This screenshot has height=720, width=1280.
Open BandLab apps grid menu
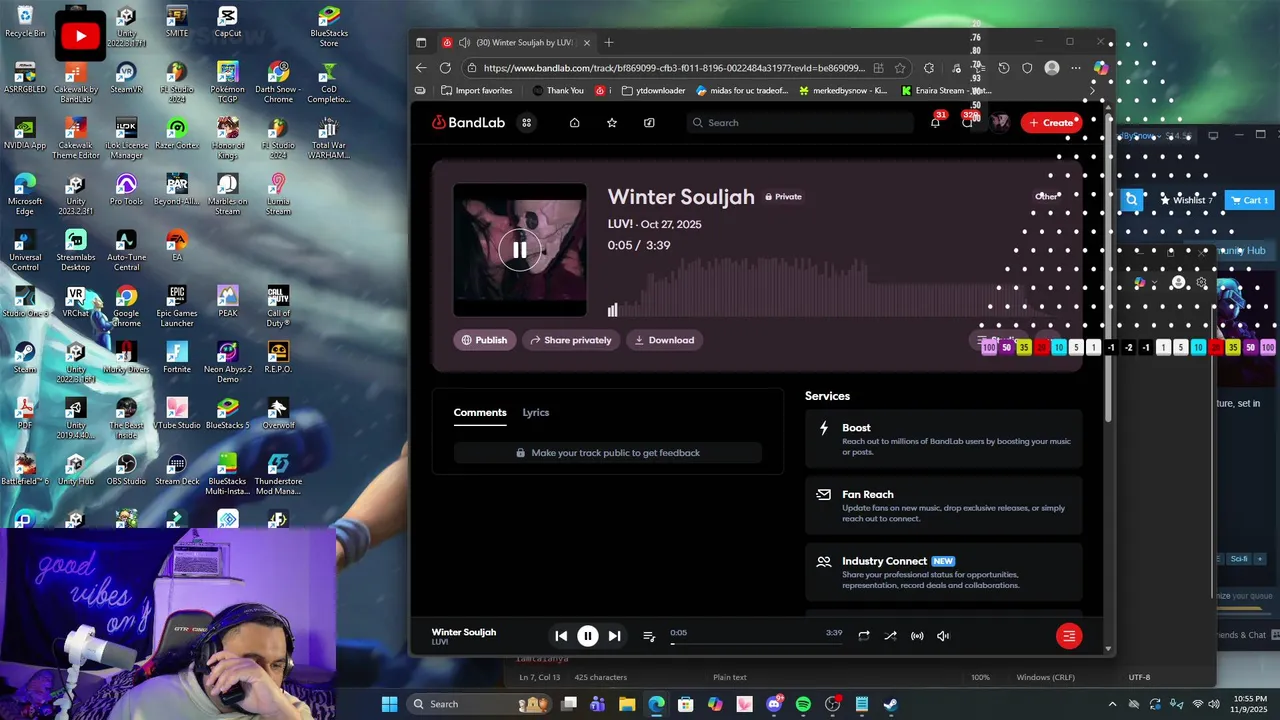tap(526, 123)
